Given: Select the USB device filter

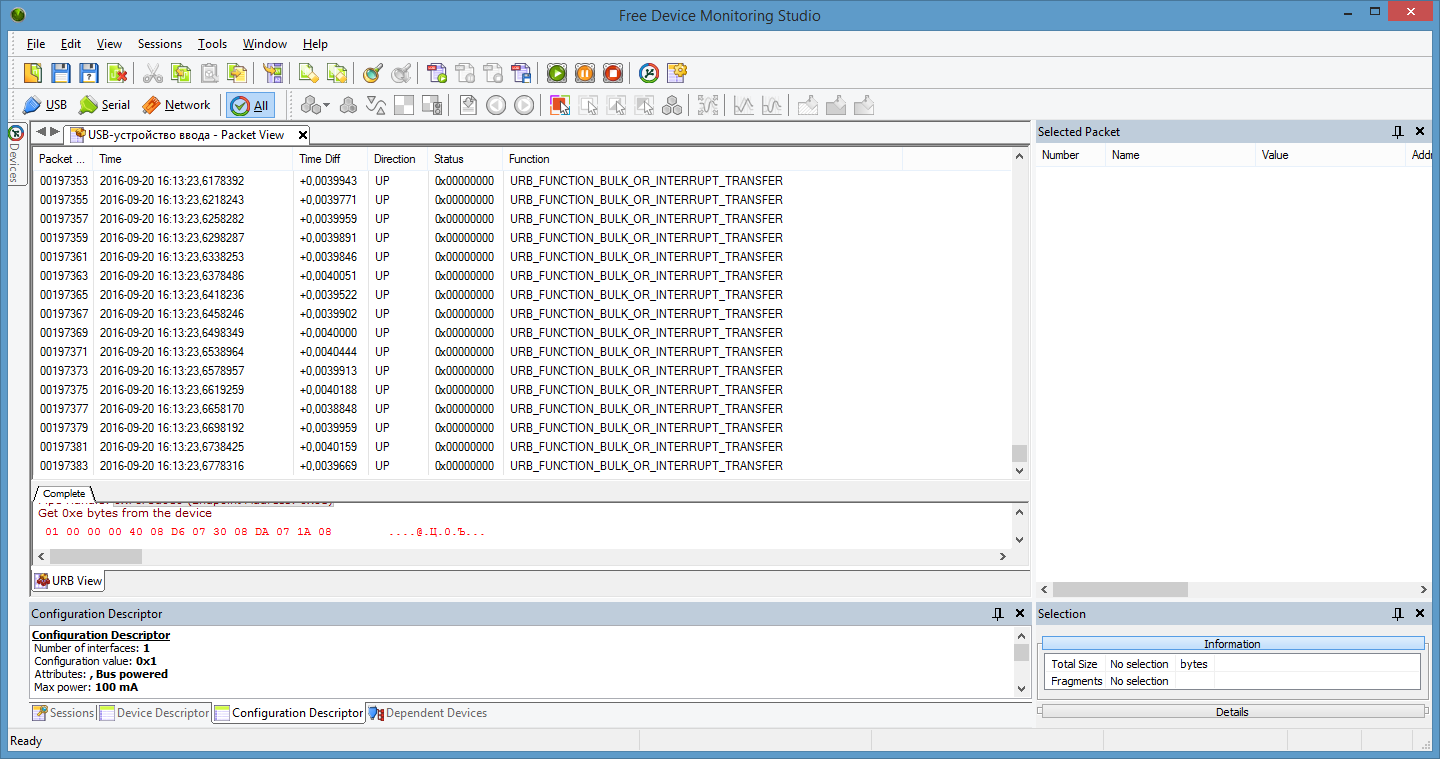Looking at the screenshot, I should click(45, 105).
